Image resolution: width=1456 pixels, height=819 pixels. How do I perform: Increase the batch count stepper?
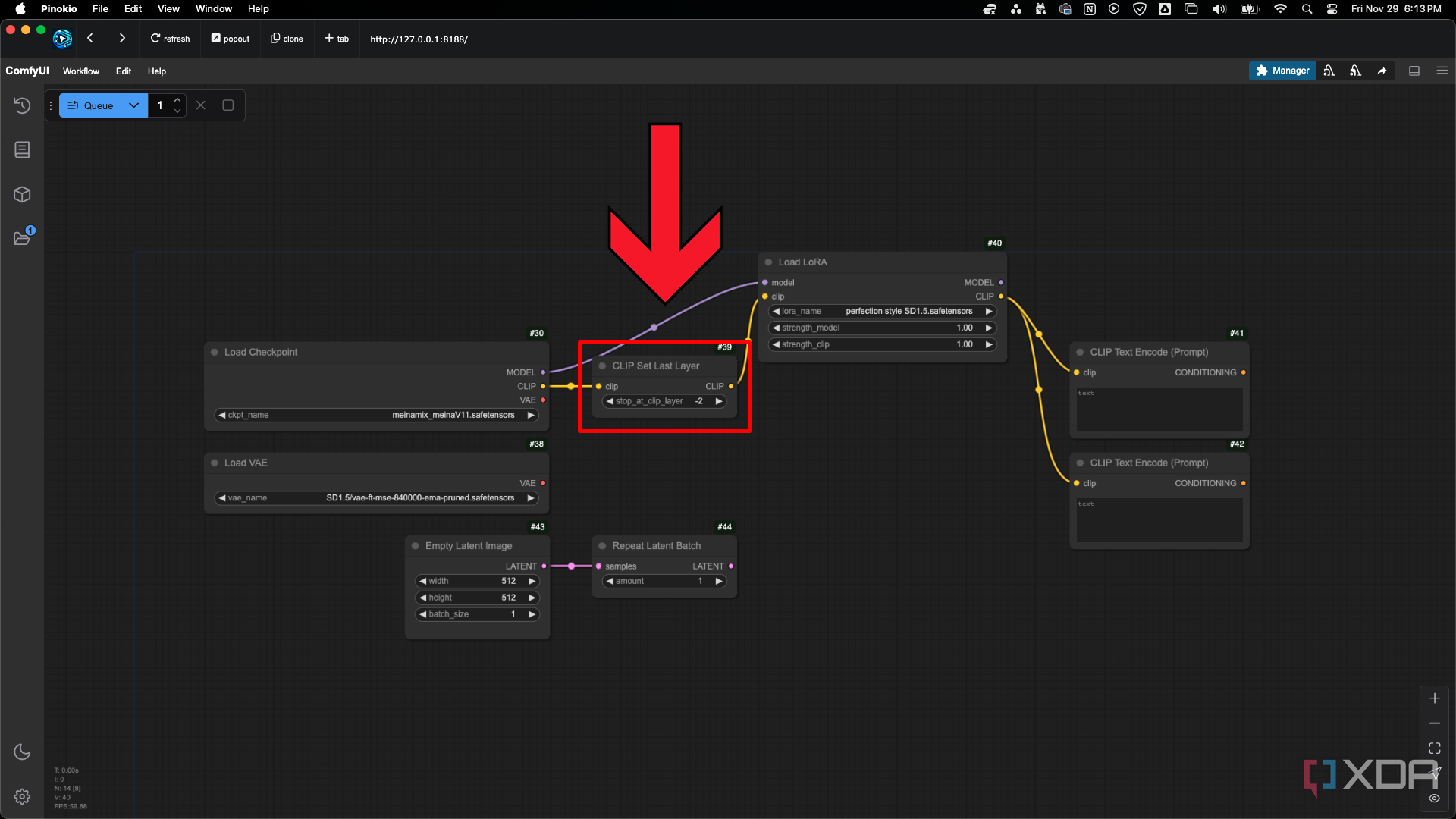click(x=177, y=99)
